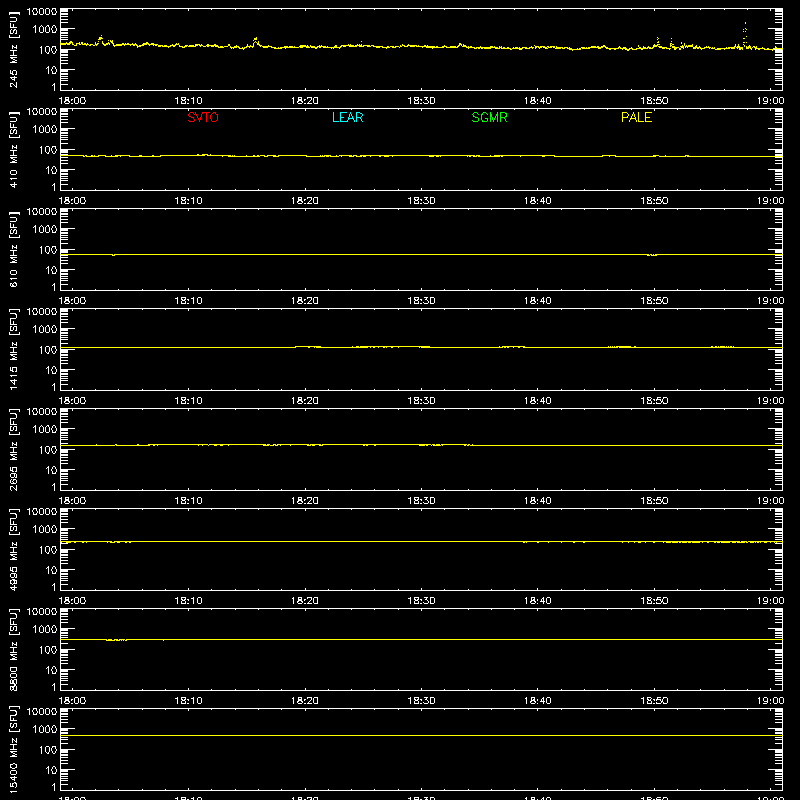Click 18:40 label under the 410 MHz plot
Screen dimensions: 800x800
click(538, 201)
